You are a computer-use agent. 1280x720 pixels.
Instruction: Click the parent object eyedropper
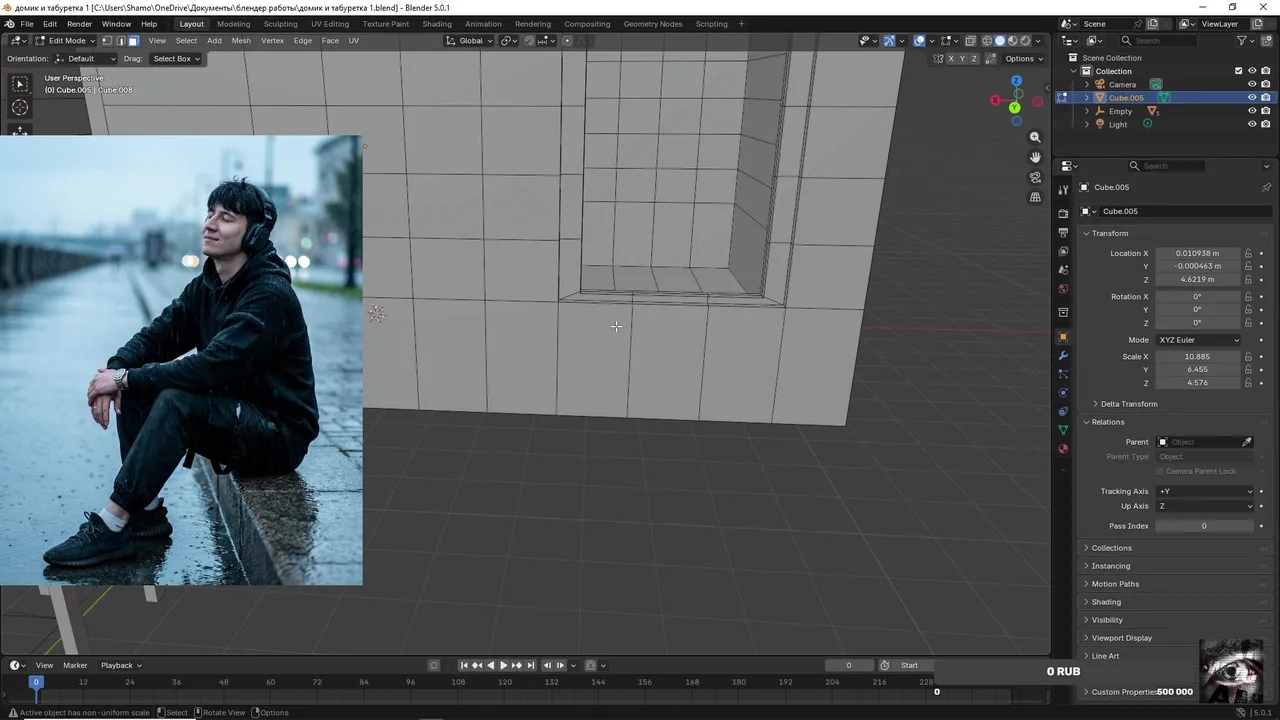[1247, 442]
